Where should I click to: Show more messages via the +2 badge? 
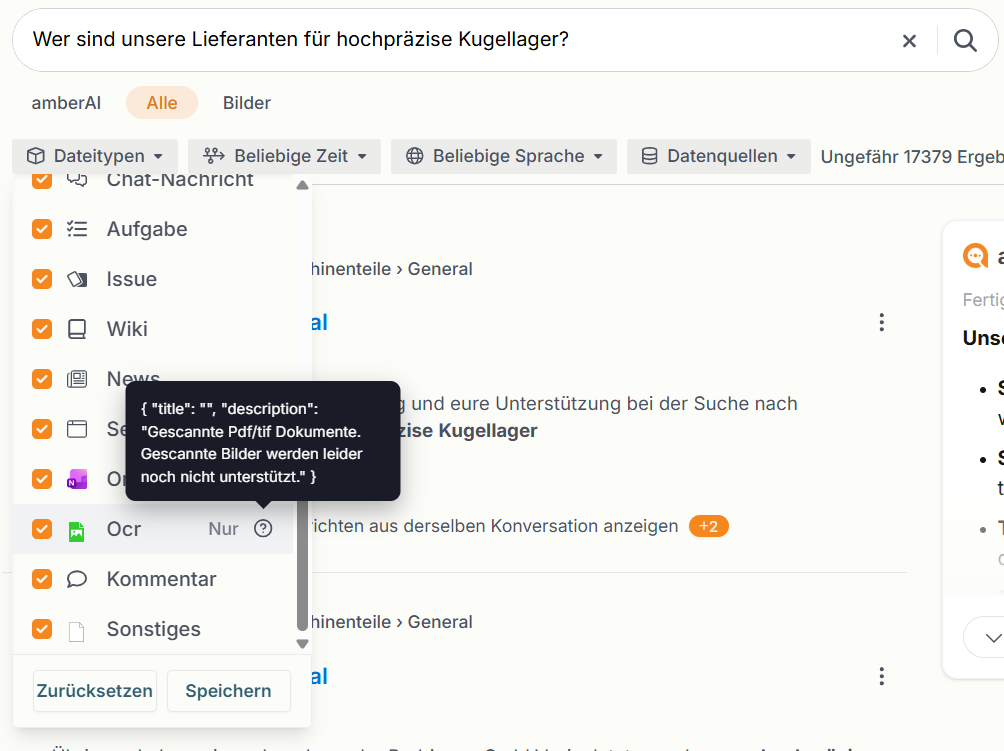coord(709,526)
